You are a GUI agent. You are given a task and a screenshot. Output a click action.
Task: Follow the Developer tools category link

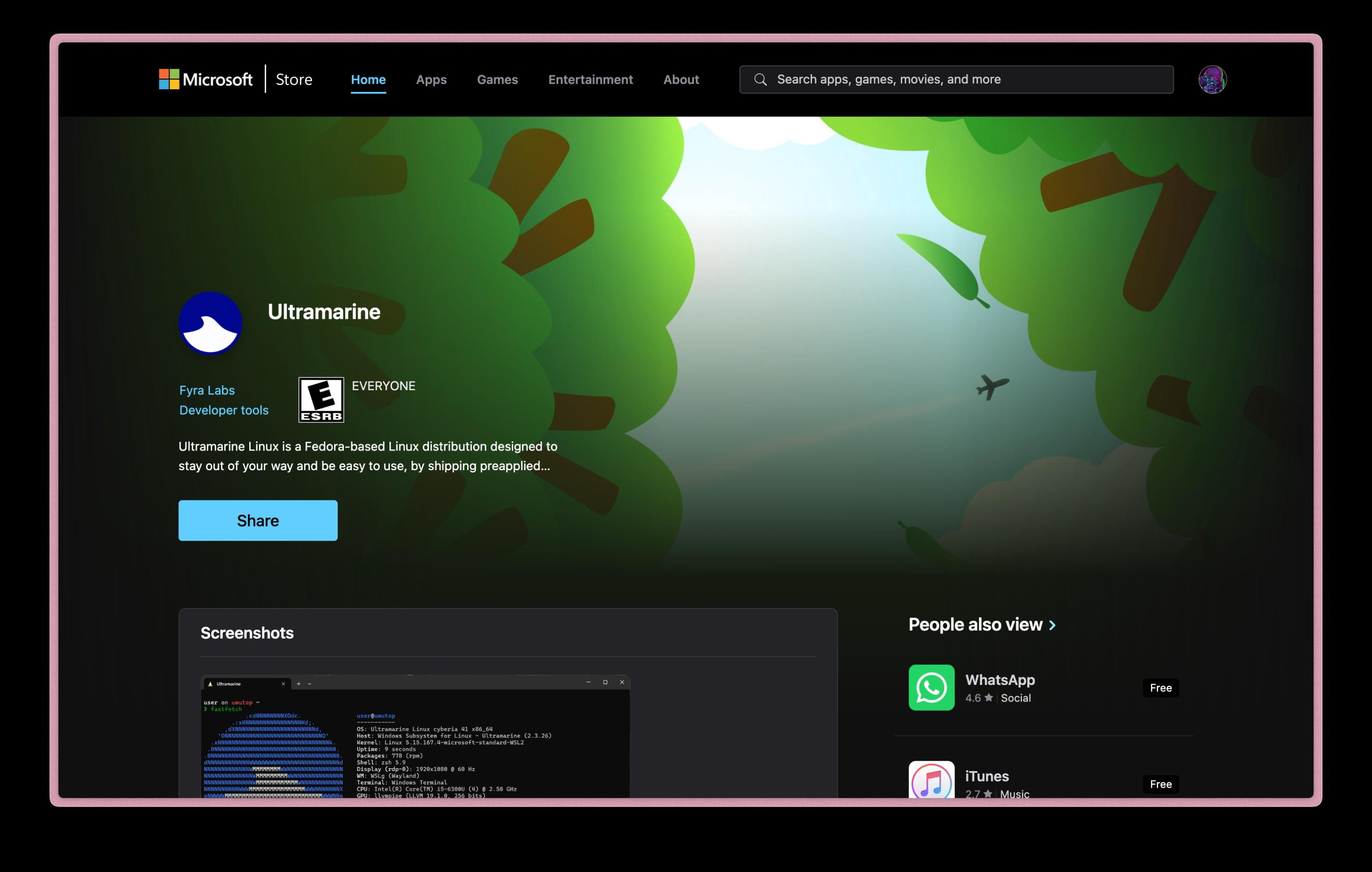pyautogui.click(x=223, y=410)
